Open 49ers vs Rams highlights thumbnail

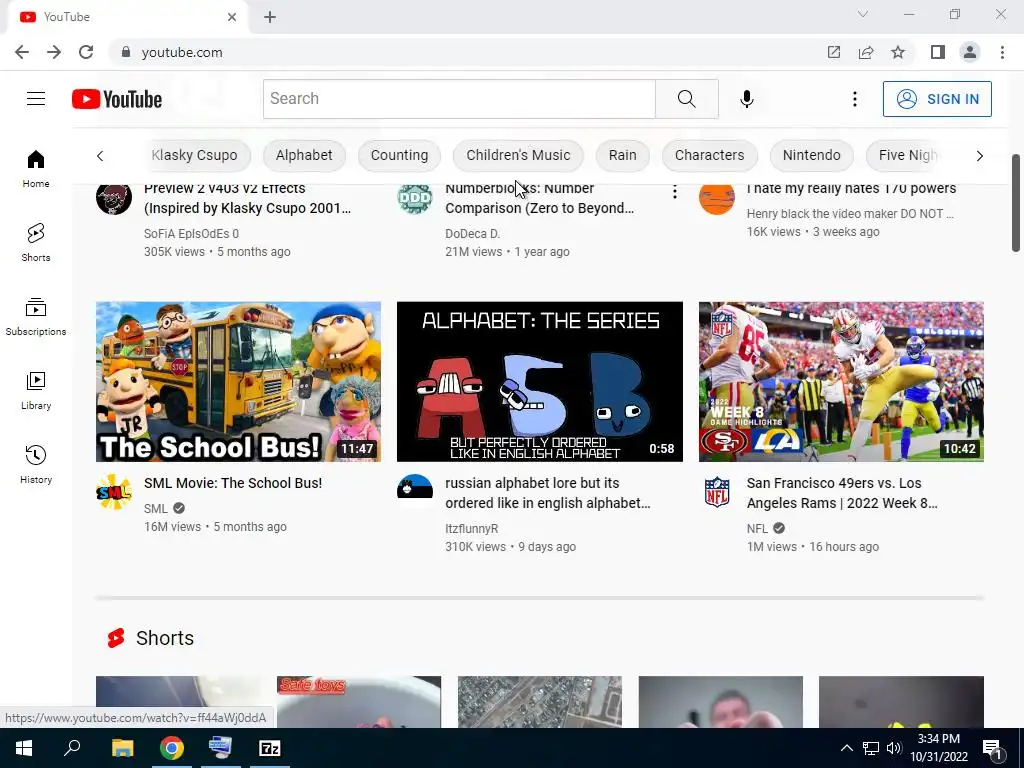pyautogui.click(x=841, y=381)
